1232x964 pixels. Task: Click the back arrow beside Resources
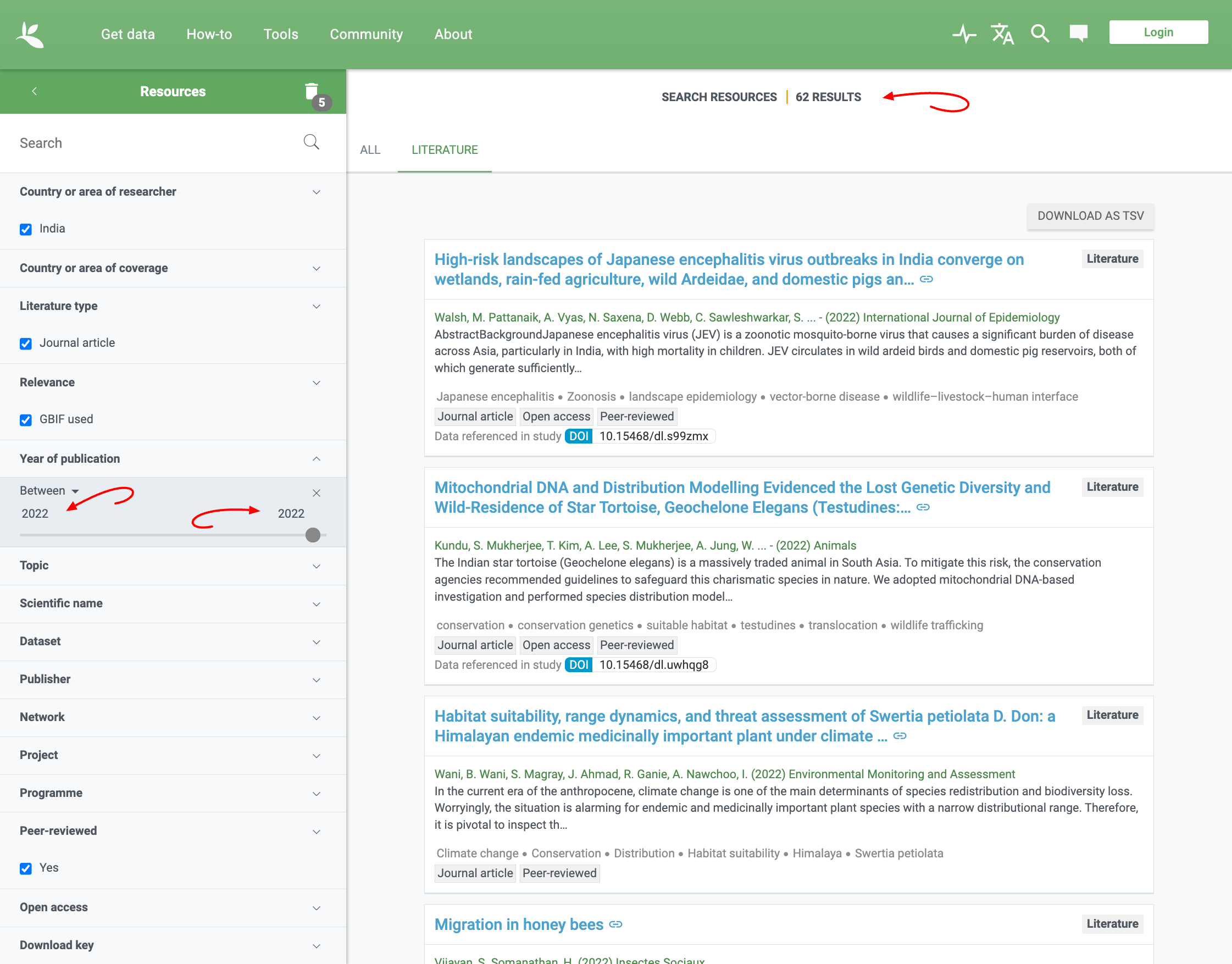35,91
